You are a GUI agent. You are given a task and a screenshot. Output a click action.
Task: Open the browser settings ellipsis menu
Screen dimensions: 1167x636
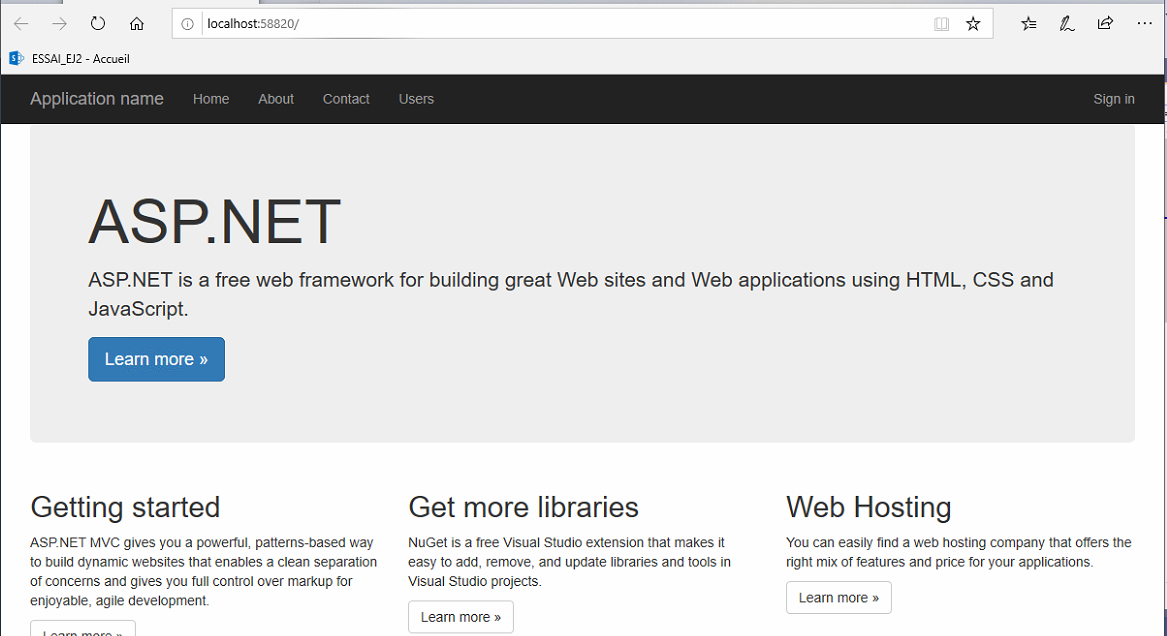click(1145, 24)
